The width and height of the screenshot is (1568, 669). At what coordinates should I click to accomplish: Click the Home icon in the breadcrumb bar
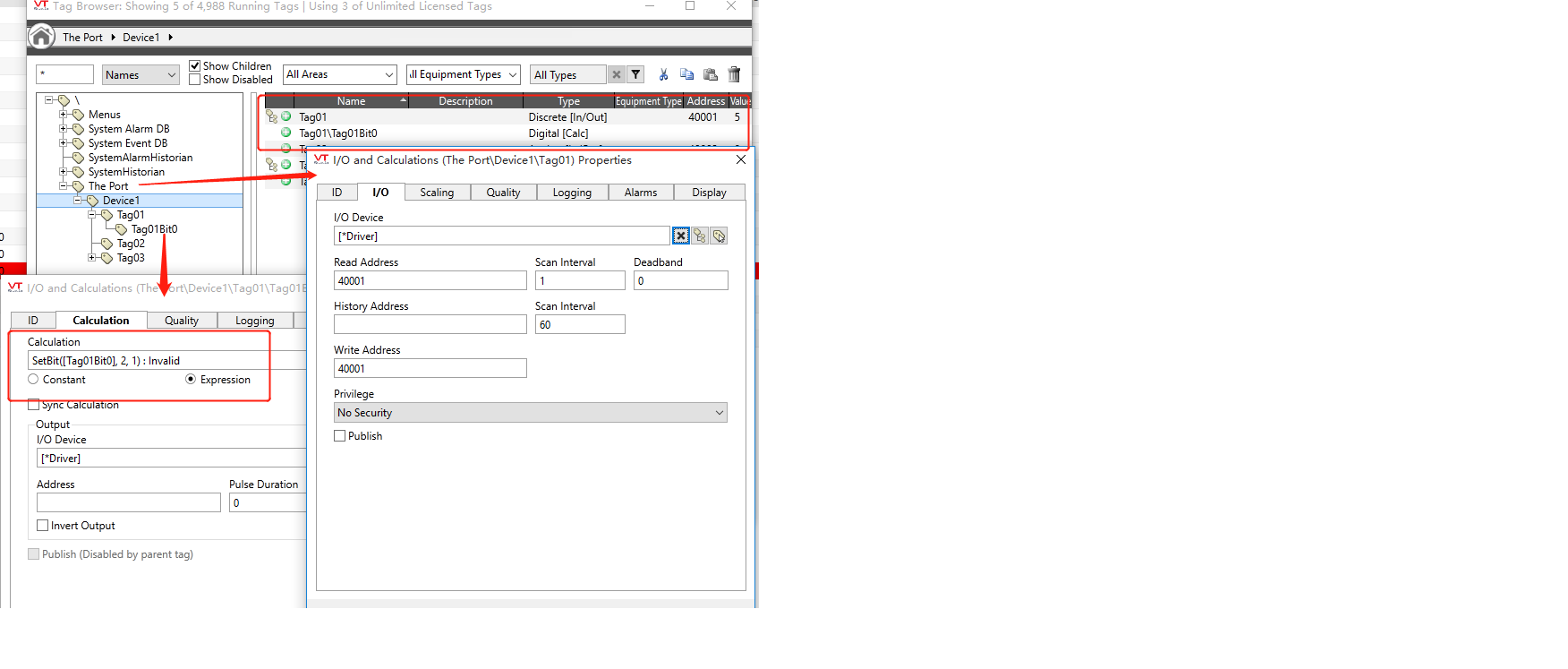tap(41, 37)
